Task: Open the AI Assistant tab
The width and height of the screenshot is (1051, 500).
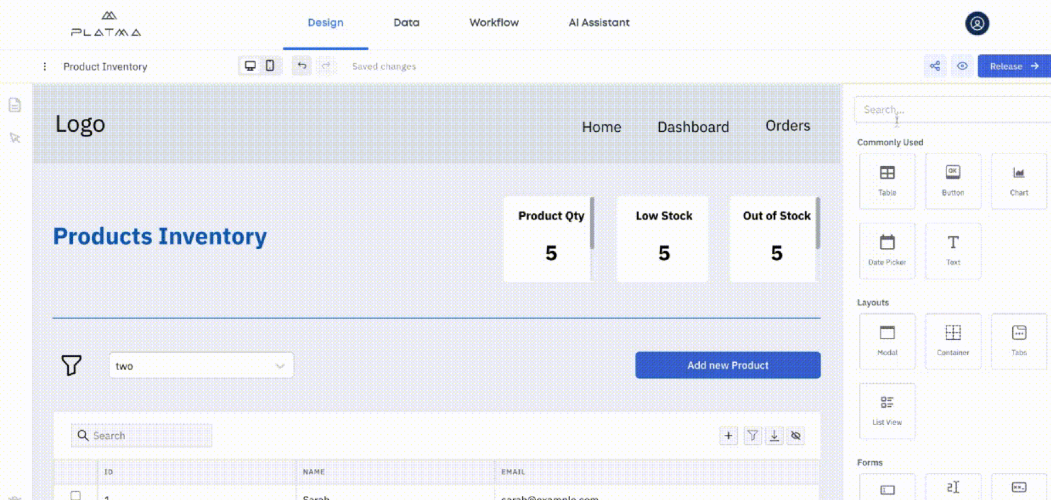Action: (x=599, y=23)
